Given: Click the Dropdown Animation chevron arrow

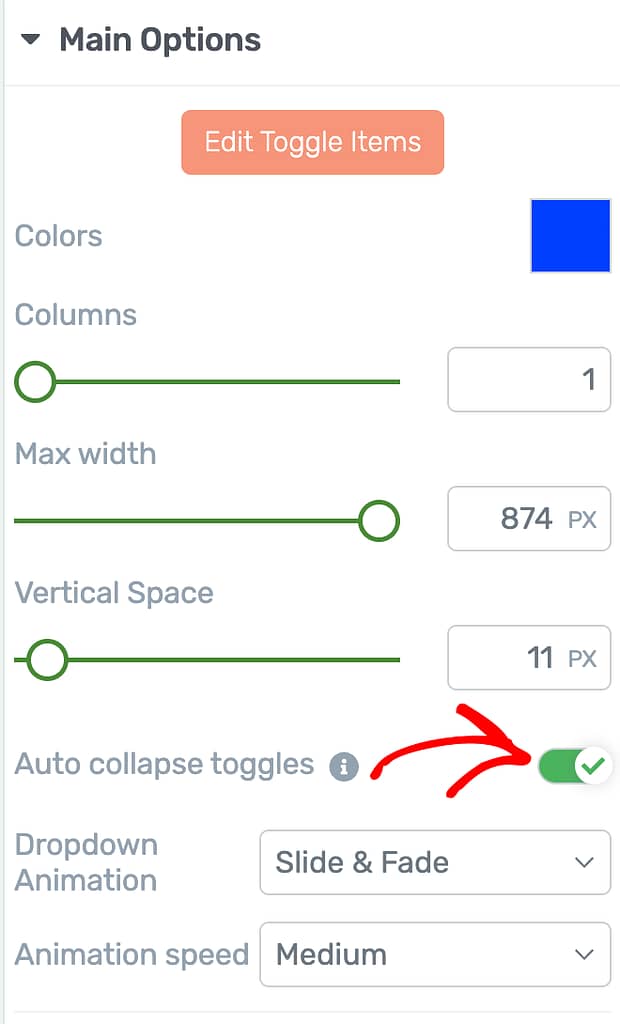Looking at the screenshot, I should 584,862.
